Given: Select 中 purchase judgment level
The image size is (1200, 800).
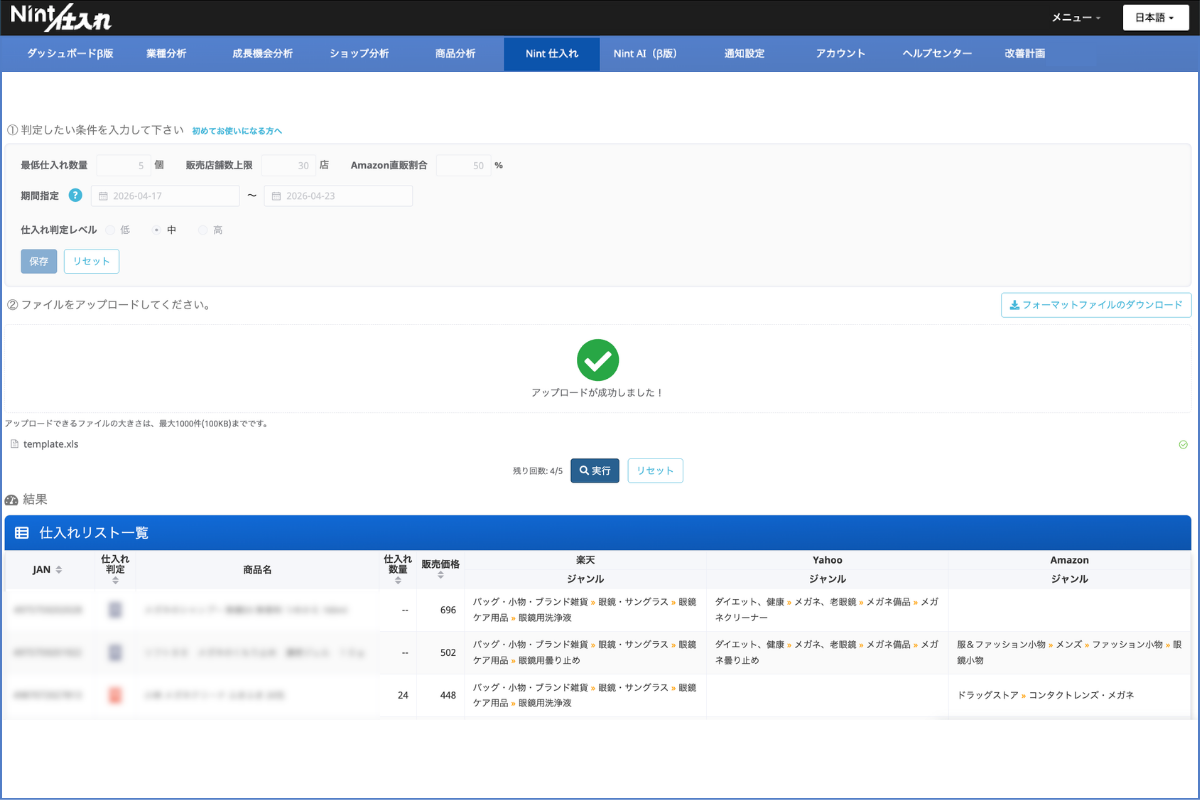Looking at the screenshot, I should point(156,230).
